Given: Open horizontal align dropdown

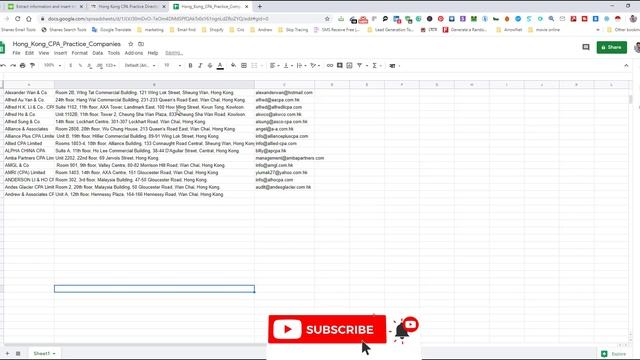Looking at the screenshot, I should 274,66.
